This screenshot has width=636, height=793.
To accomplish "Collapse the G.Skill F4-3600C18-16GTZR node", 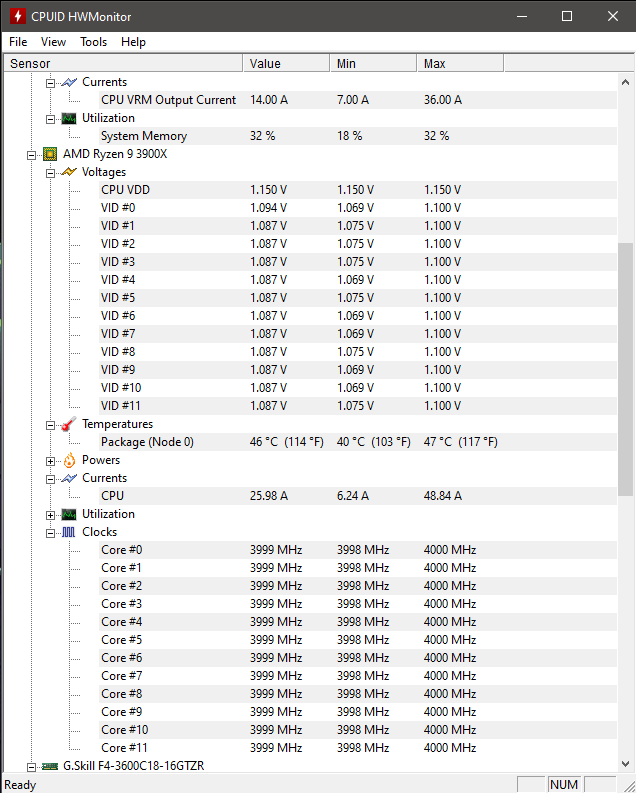I will (31, 767).
